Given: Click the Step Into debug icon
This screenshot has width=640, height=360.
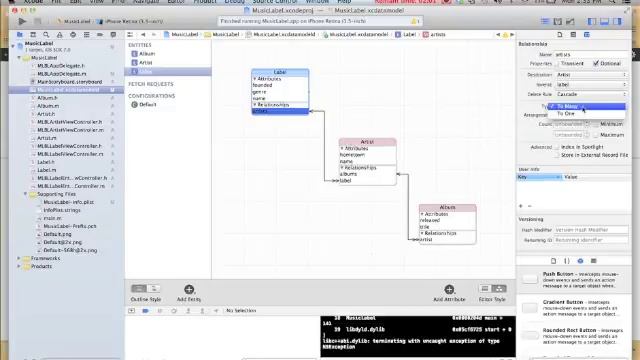Looking at the screenshot, I should pos(188,311).
